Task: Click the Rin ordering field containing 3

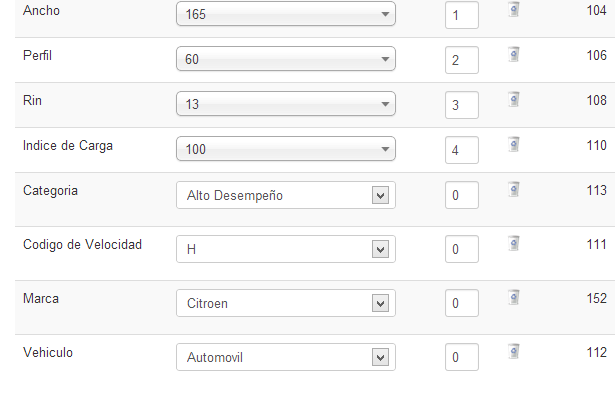Action: (x=462, y=105)
